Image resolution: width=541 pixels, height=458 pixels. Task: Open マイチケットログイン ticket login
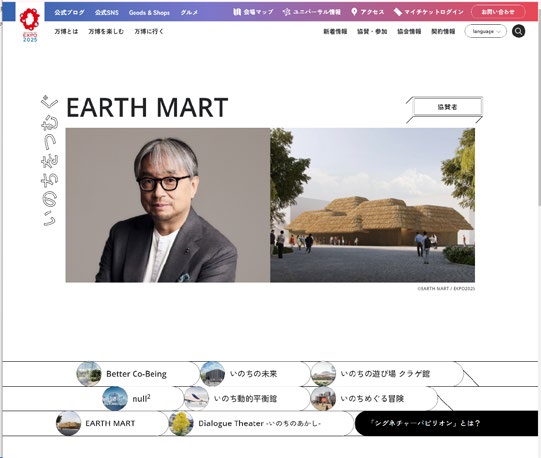tap(429, 12)
